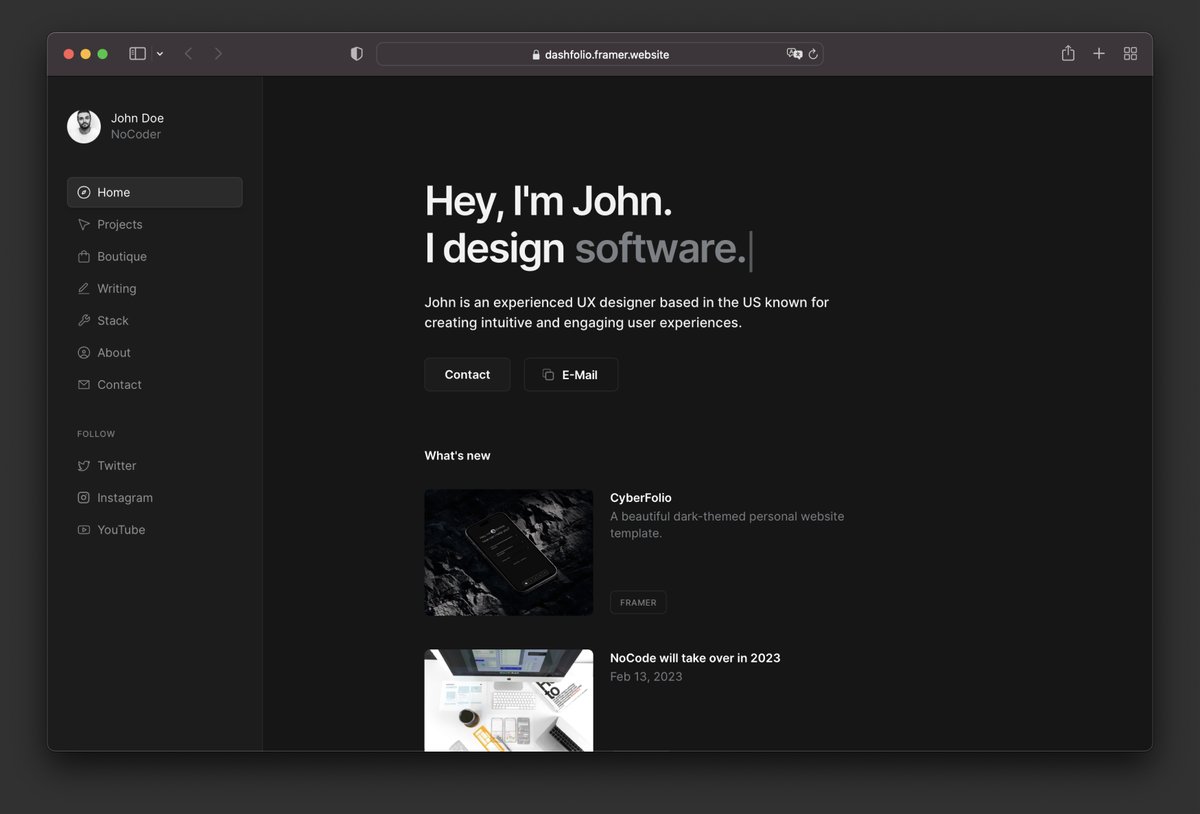Click the Writing pencil icon
The height and width of the screenshot is (814, 1200).
[x=84, y=288]
